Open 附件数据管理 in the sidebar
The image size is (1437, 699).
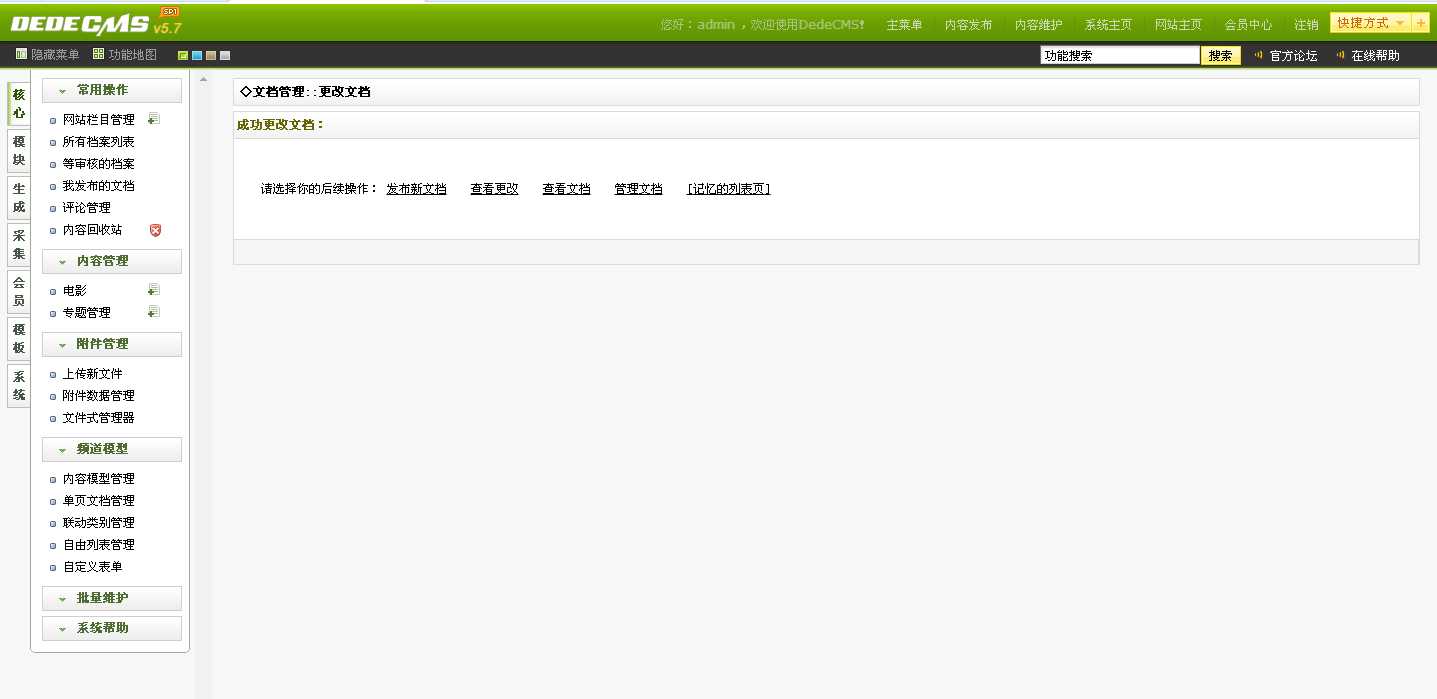tap(98, 396)
